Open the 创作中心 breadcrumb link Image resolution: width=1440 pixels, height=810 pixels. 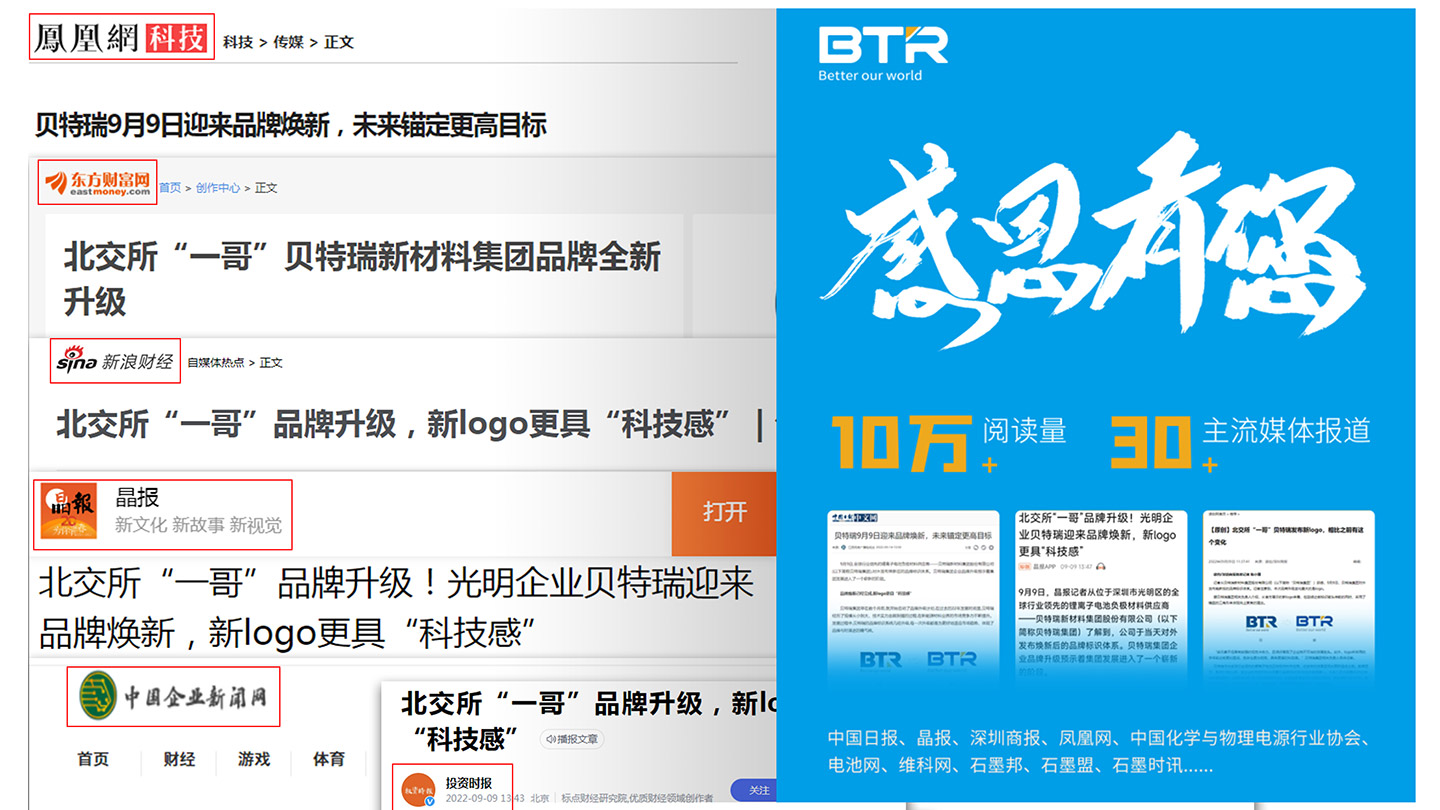pos(217,188)
